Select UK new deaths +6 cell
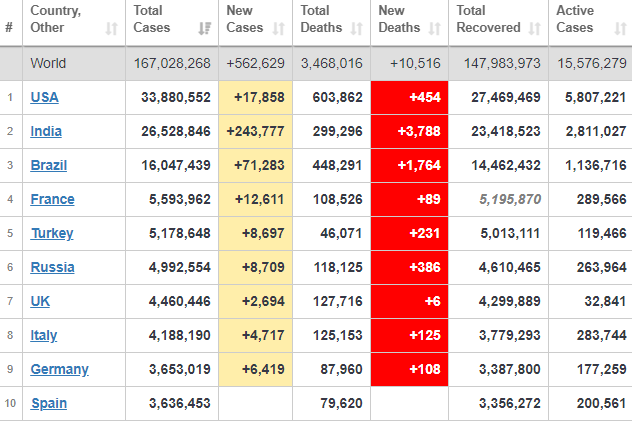The height and width of the screenshot is (421, 632). pyautogui.click(x=410, y=301)
